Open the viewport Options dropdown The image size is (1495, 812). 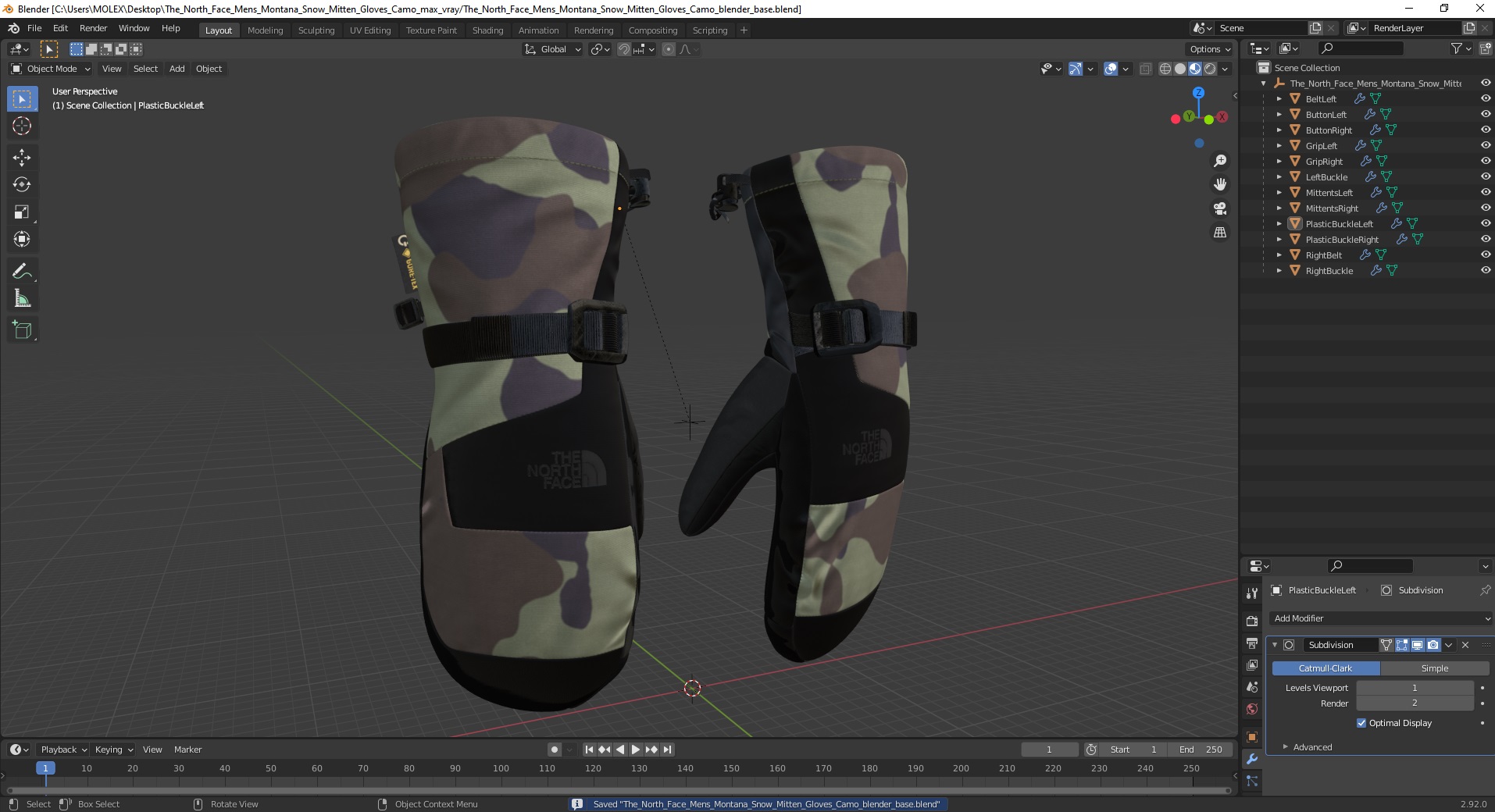[x=1210, y=49]
